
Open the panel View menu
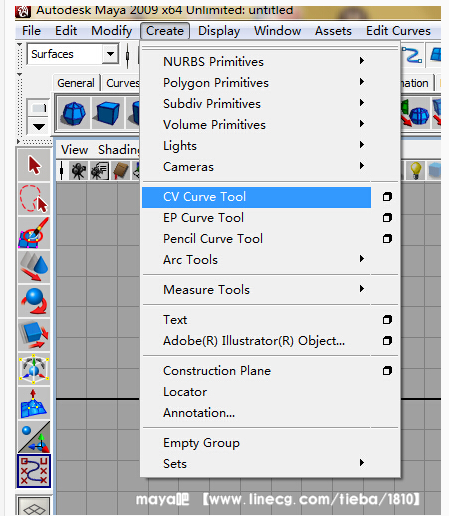74,150
